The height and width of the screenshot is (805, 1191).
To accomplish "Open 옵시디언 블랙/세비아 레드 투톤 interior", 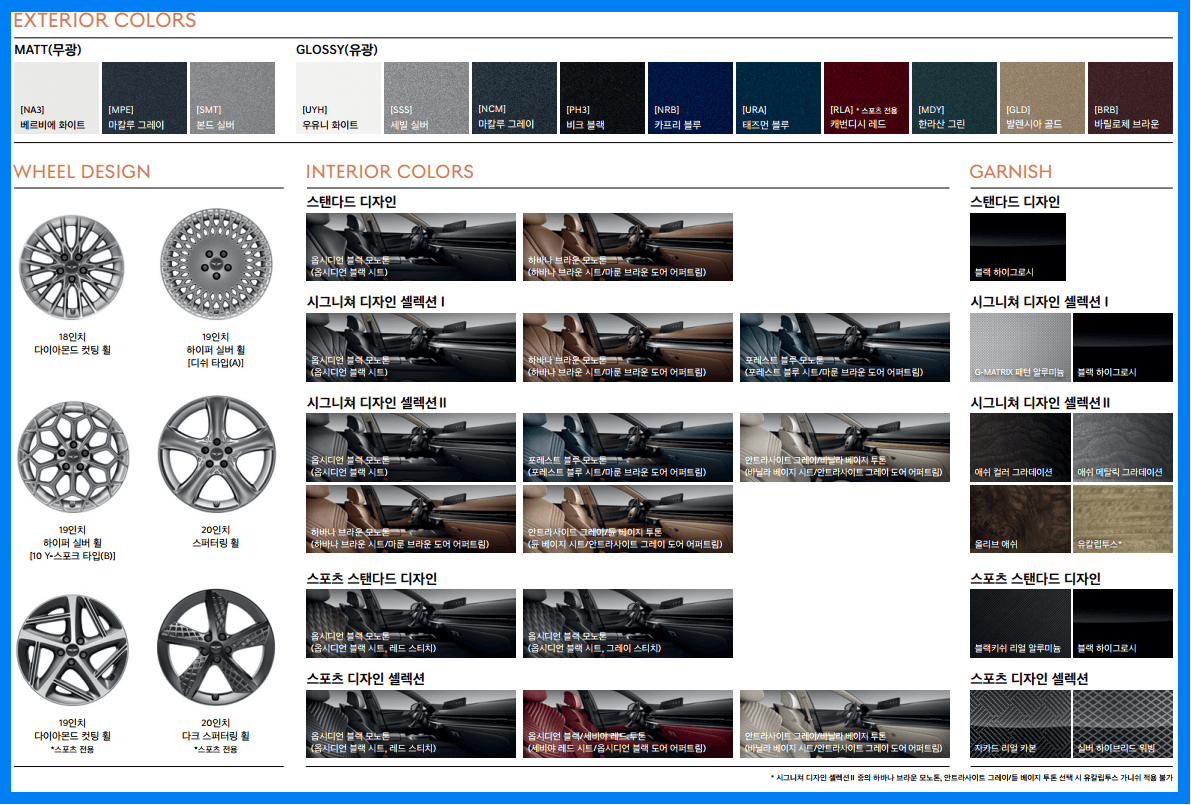I will 628,724.
